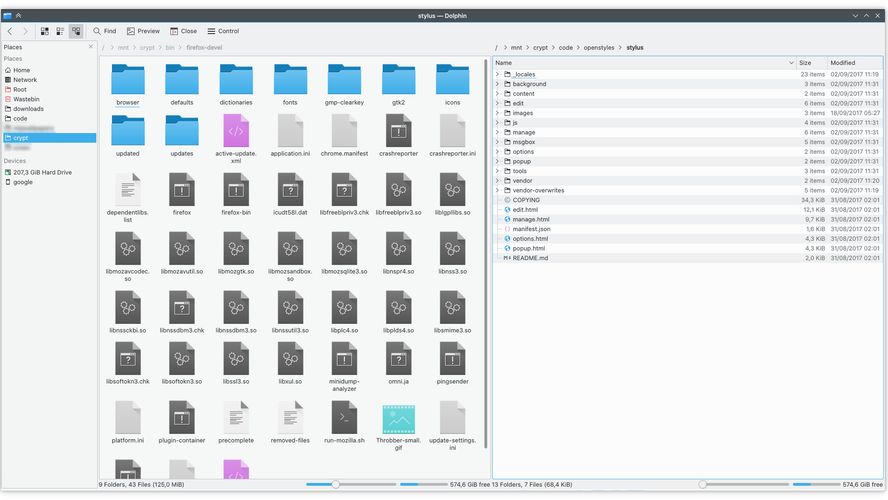
Task: Expand the options folder
Action: pos(498,152)
